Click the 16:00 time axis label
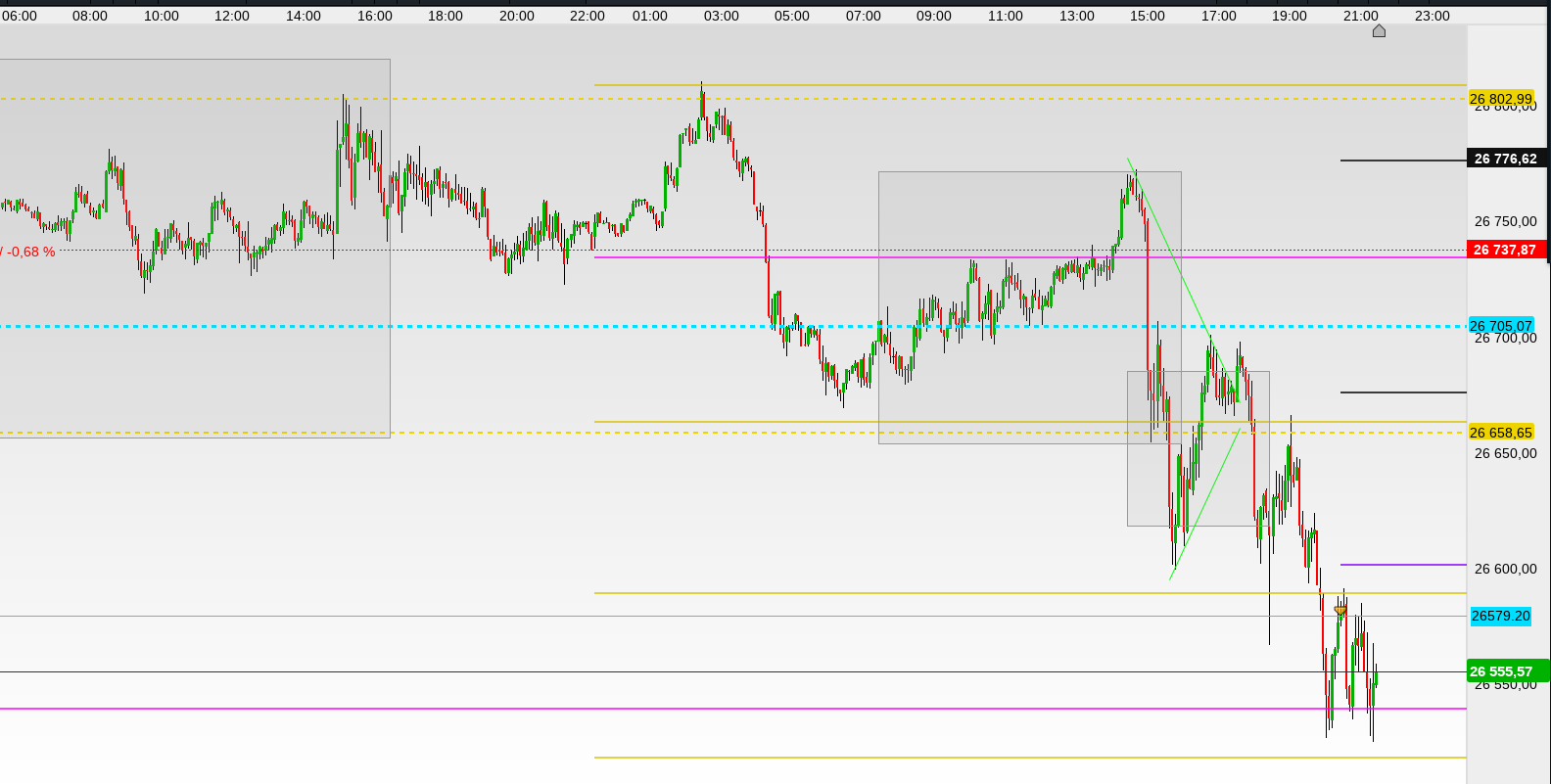 pos(375,16)
